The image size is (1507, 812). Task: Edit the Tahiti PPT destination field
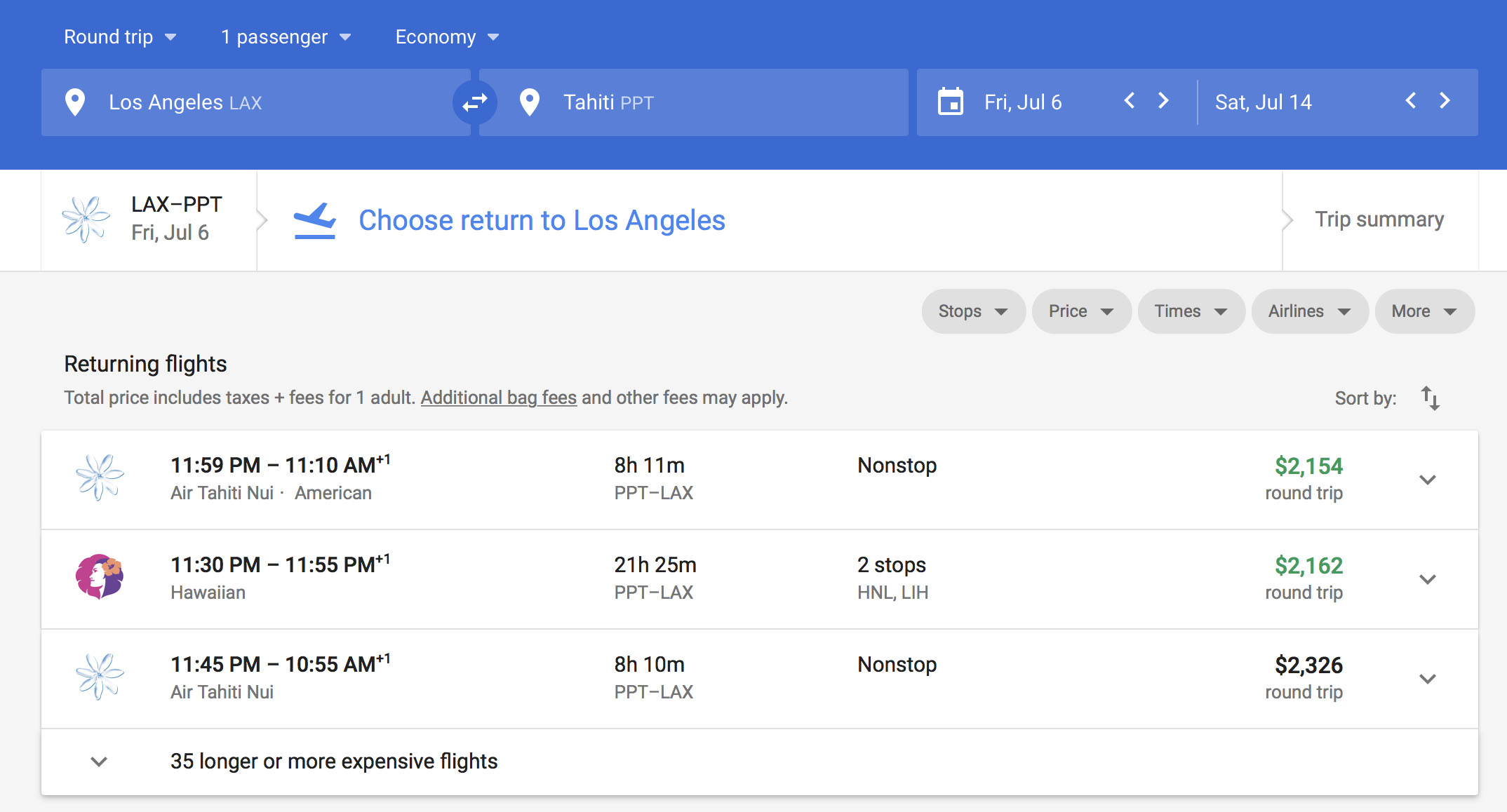coord(693,102)
